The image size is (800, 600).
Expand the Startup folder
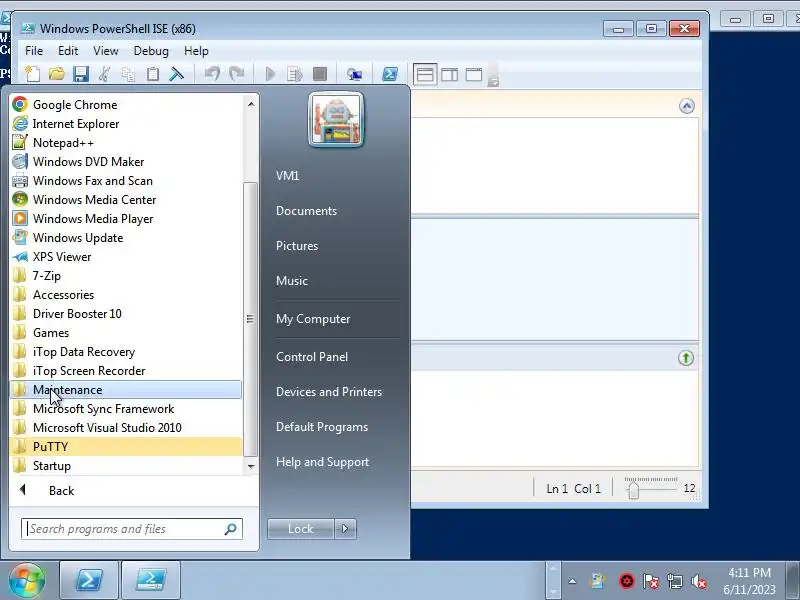point(126,466)
